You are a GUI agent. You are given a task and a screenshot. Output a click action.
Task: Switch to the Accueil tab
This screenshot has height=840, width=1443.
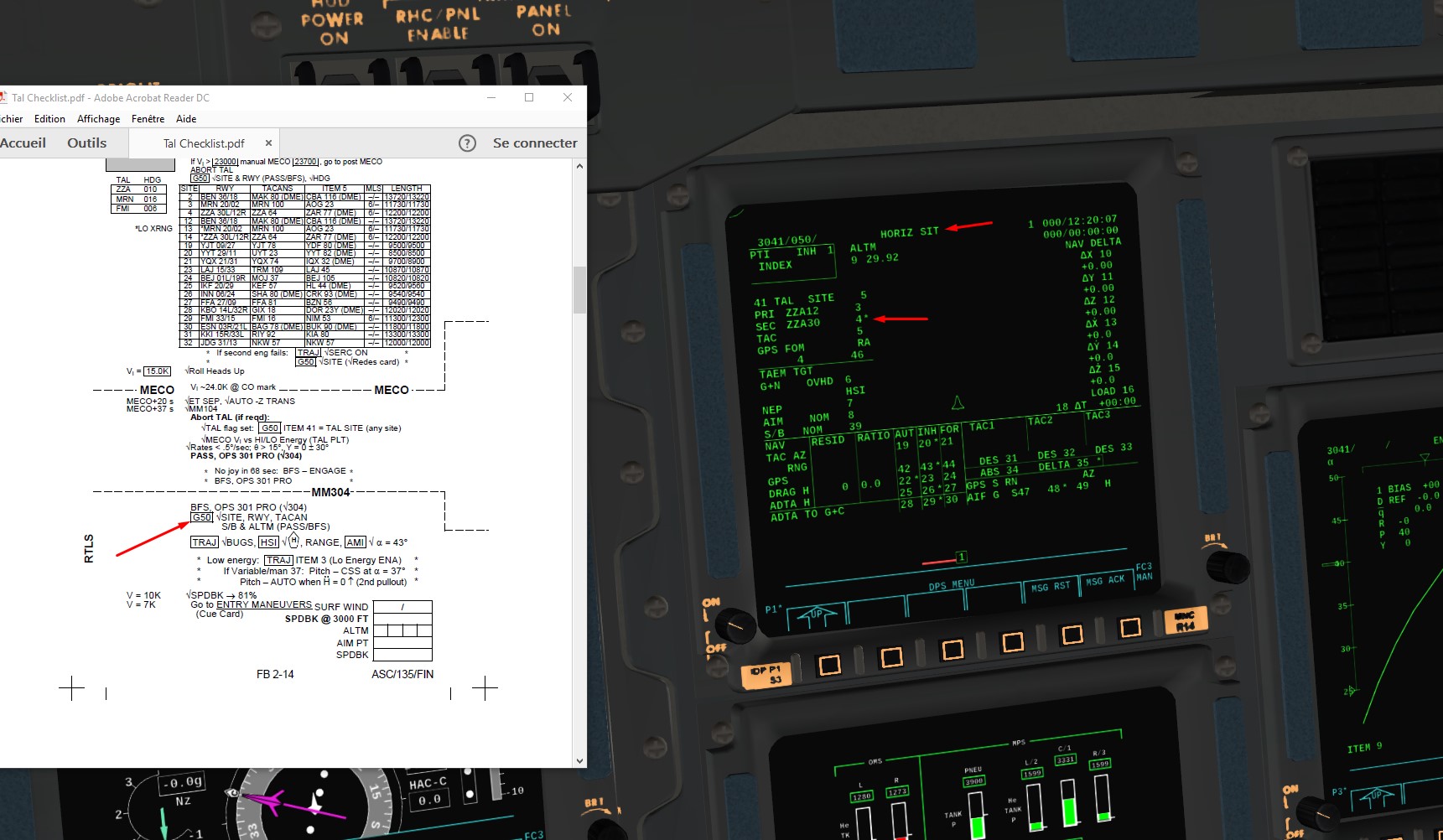pyautogui.click(x=23, y=143)
